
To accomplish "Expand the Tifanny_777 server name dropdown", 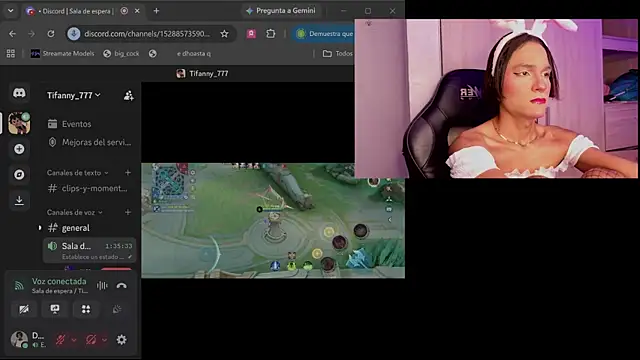I will coord(73,96).
